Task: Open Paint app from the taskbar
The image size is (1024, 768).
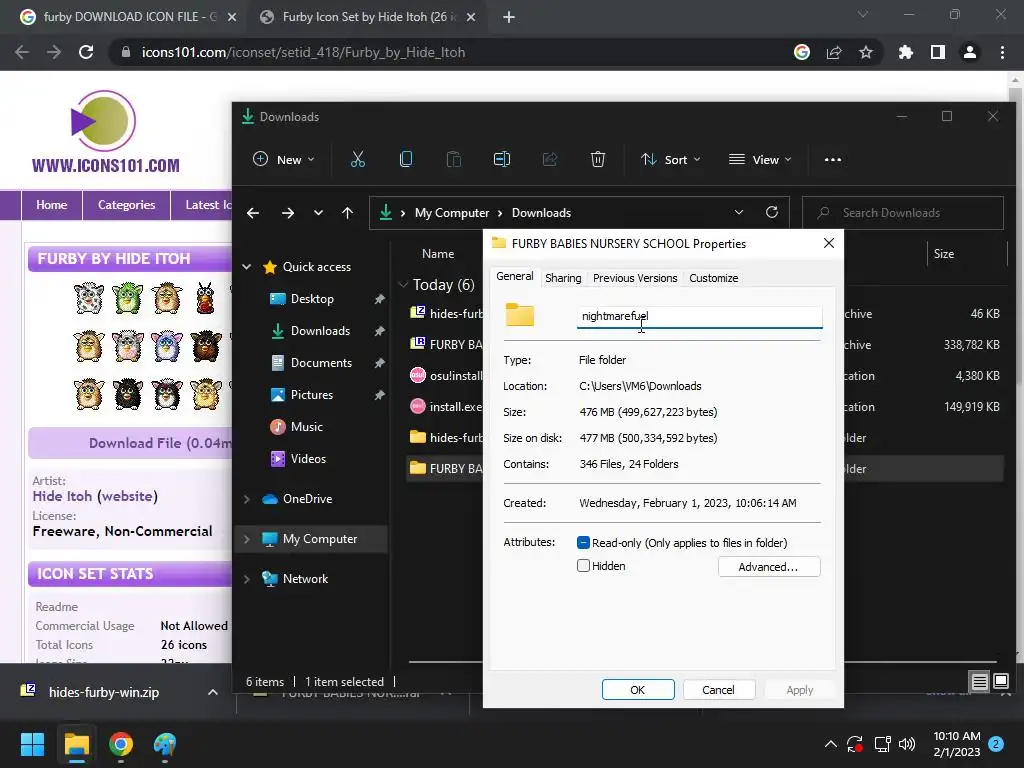Action: [165, 744]
